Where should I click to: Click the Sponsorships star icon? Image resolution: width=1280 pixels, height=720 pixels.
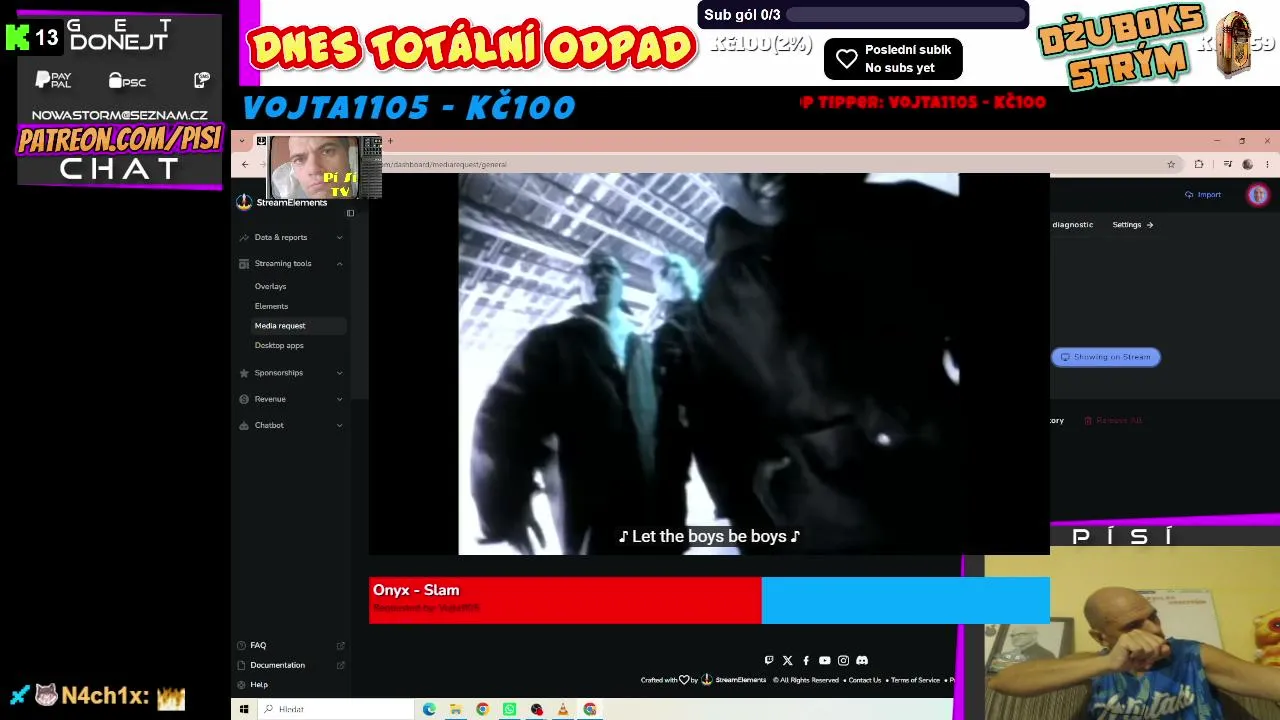pyautogui.click(x=244, y=373)
